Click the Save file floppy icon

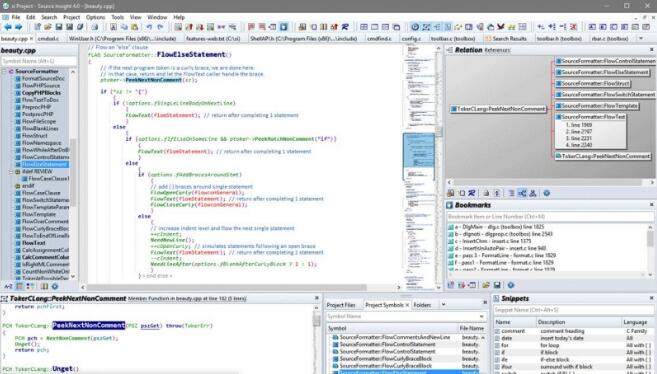(x=59, y=27)
